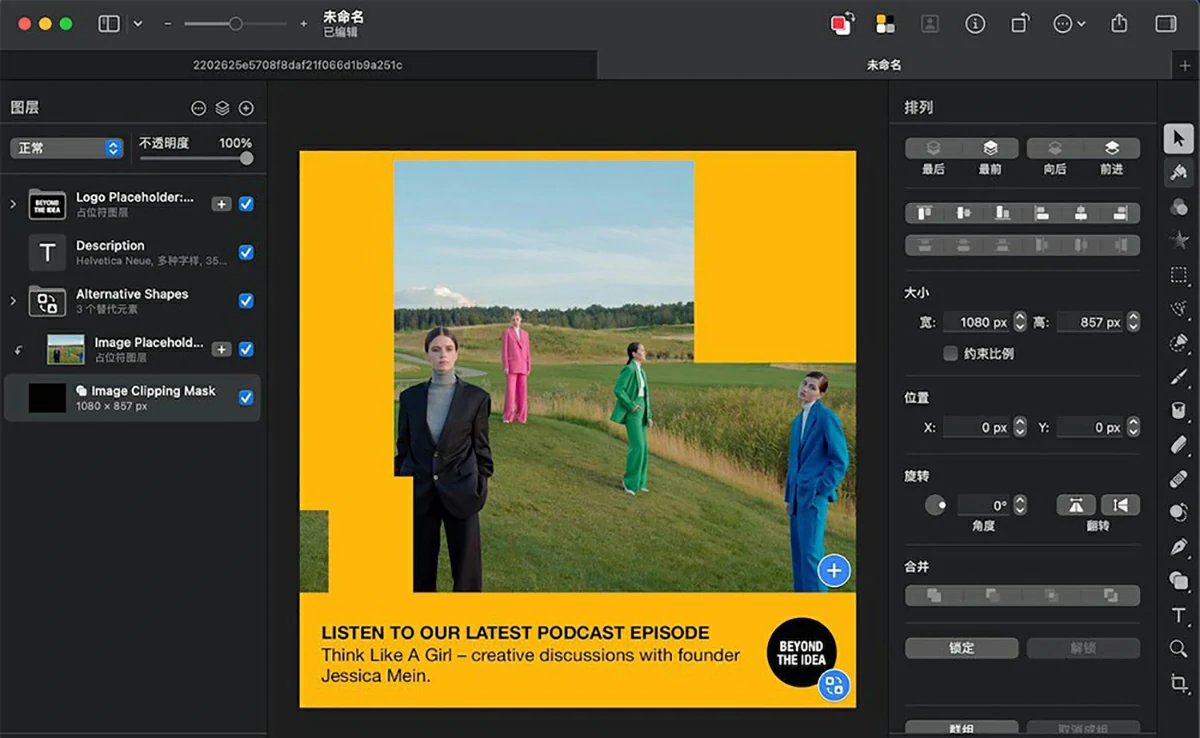
Task: Open the color palette toolbar icon
Action: [885, 23]
